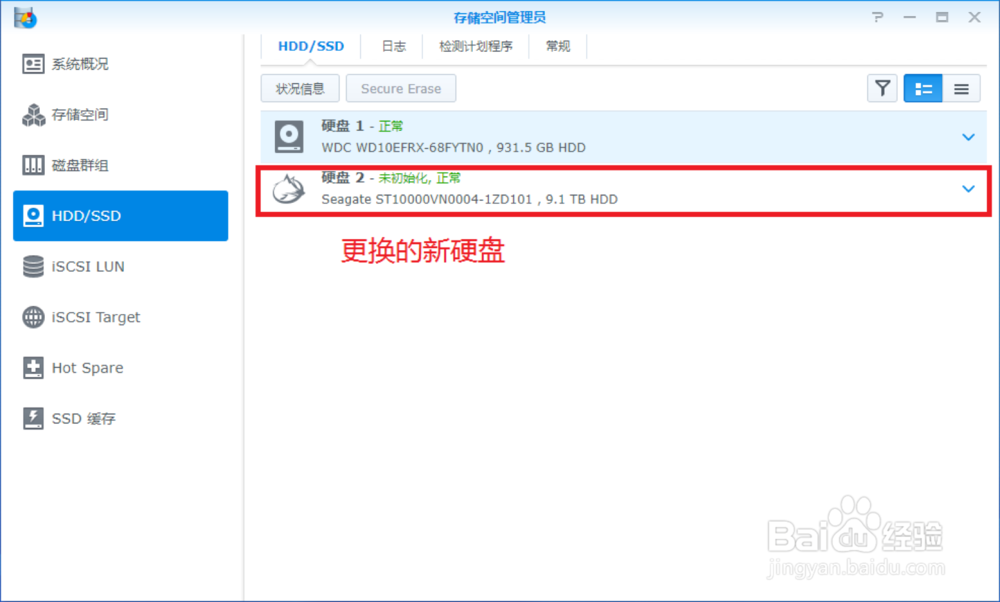Go to 存储空间 section
1000x602 pixels.
(x=121, y=115)
